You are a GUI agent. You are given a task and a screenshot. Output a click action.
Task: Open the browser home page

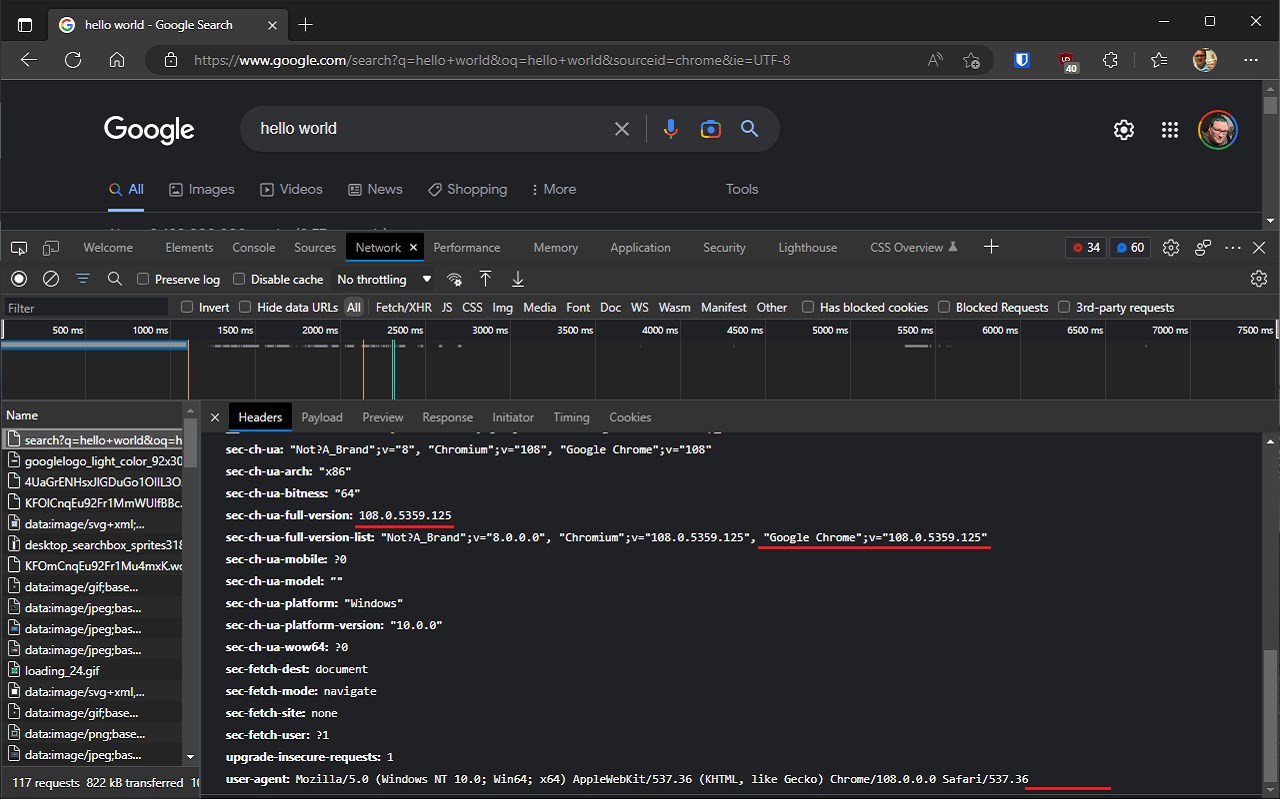point(117,60)
